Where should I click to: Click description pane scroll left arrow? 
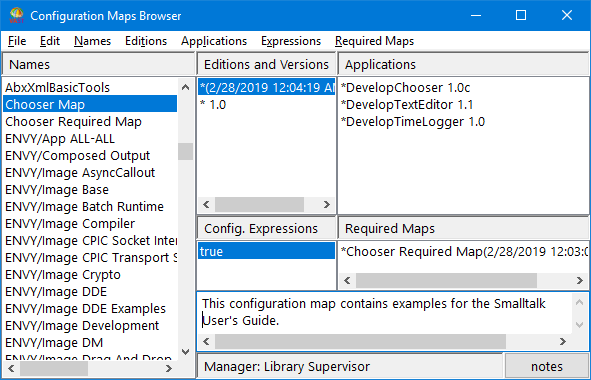[x=206, y=342]
